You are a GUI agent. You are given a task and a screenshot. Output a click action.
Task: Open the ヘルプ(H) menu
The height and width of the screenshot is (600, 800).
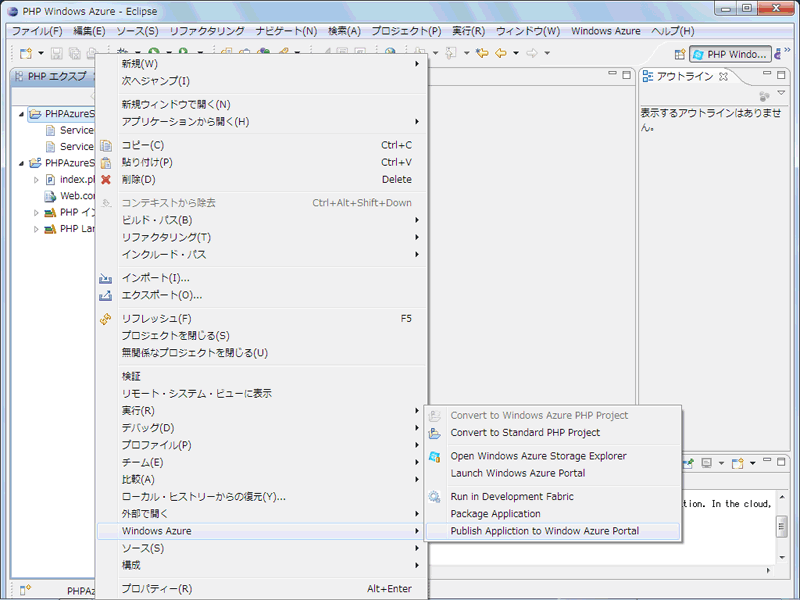(x=672, y=31)
